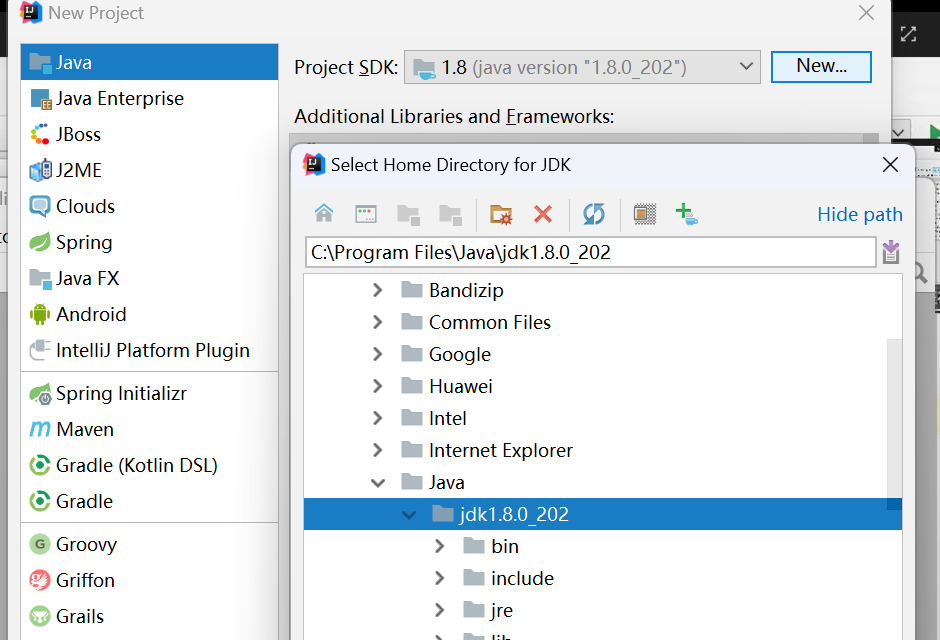
Task: Open the Project SDK combo box
Action: point(582,67)
